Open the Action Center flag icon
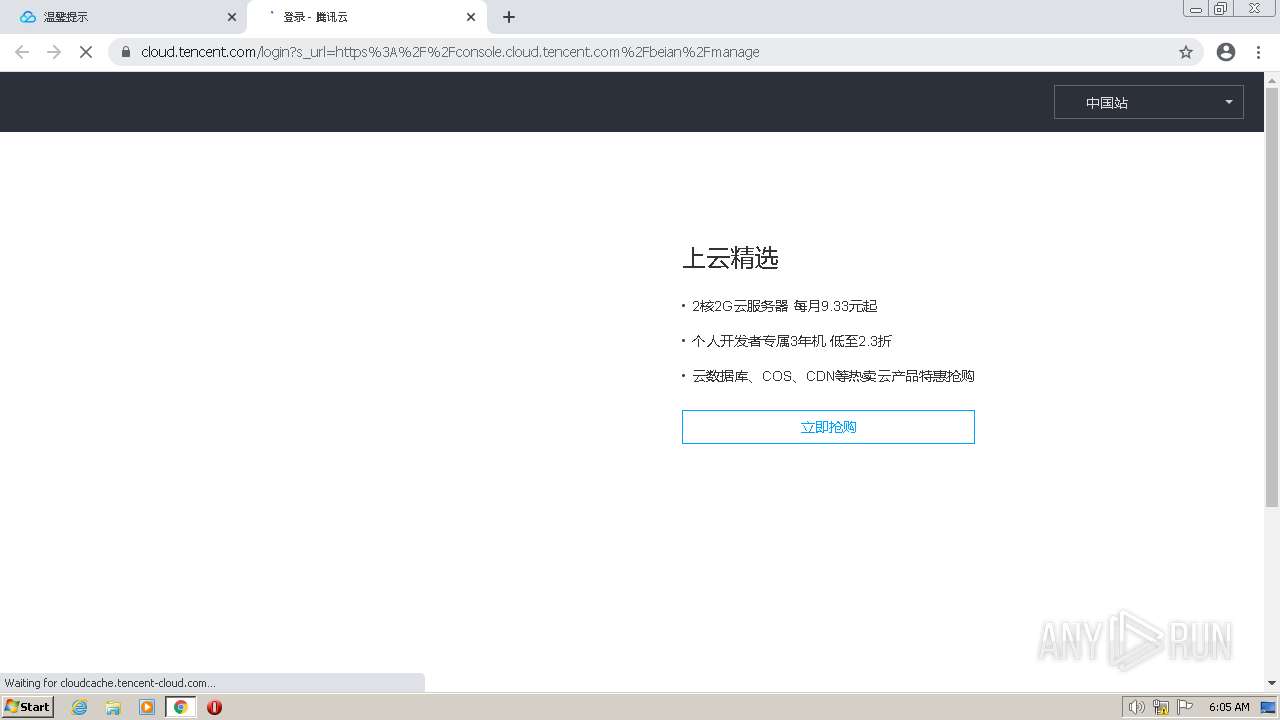This screenshot has width=1280, height=720. pyautogui.click(x=1185, y=707)
